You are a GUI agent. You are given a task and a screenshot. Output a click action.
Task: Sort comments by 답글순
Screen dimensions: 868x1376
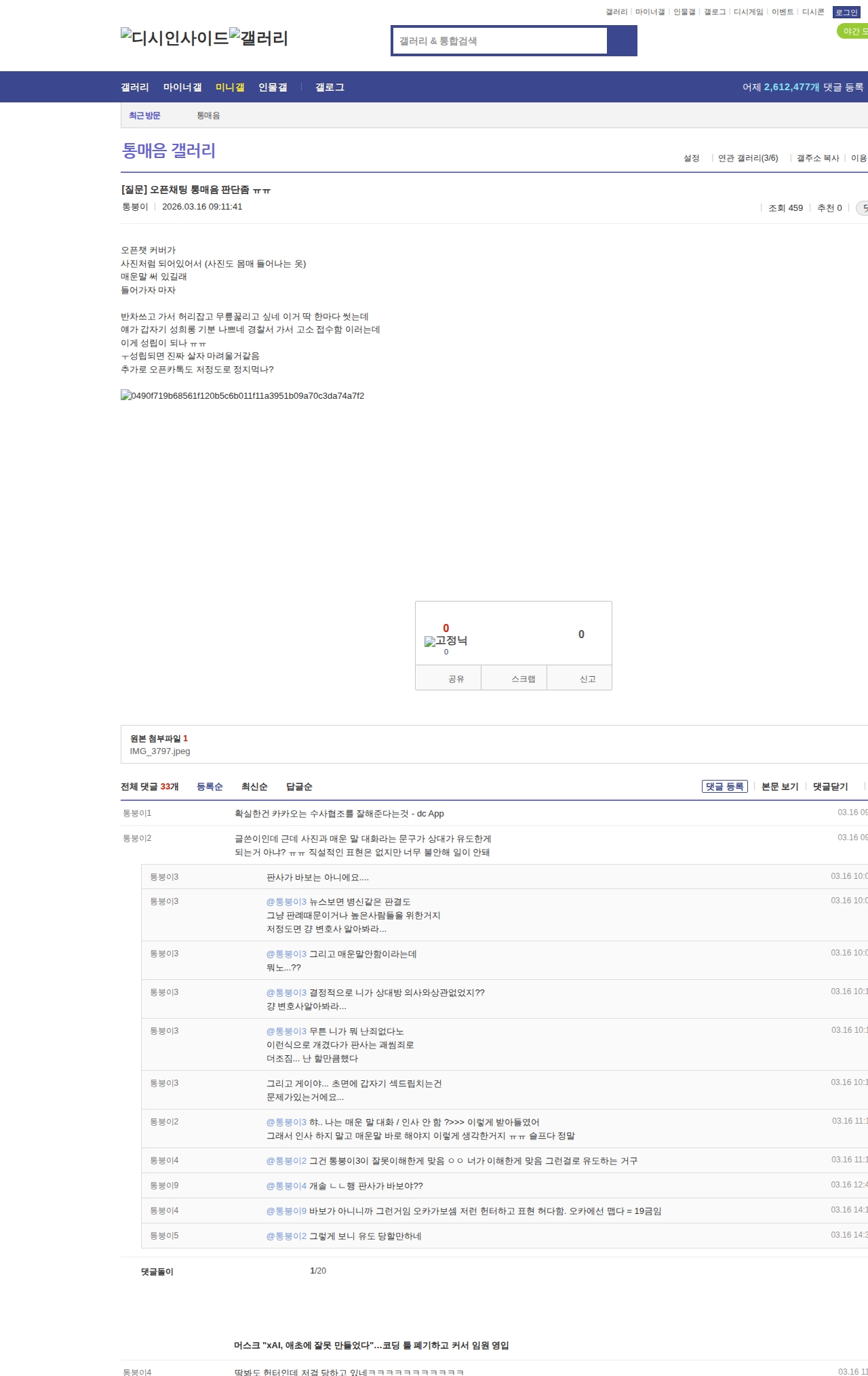click(299, 787)
